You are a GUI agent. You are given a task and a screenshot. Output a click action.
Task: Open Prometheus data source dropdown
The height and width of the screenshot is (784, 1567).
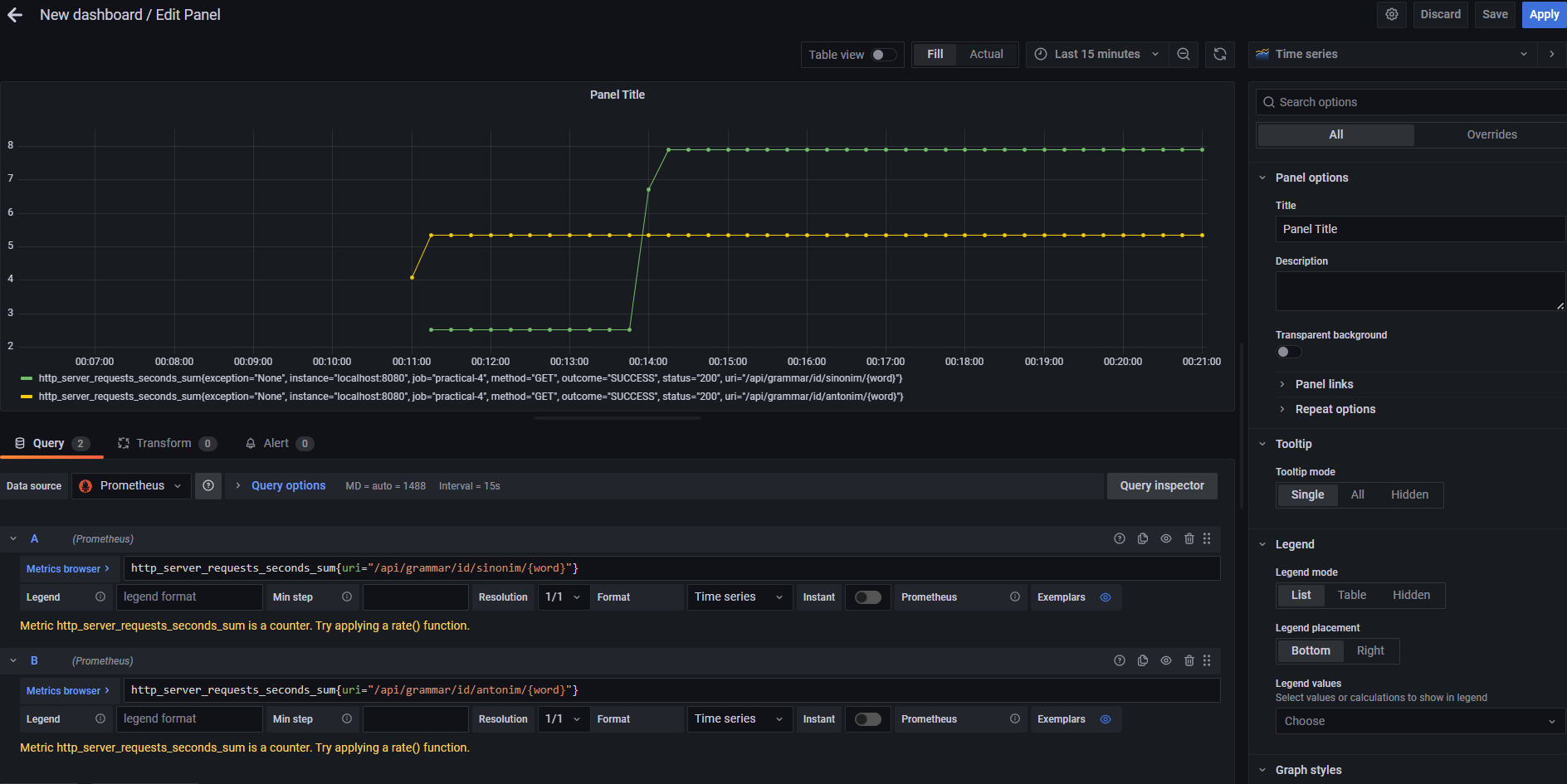131,486
